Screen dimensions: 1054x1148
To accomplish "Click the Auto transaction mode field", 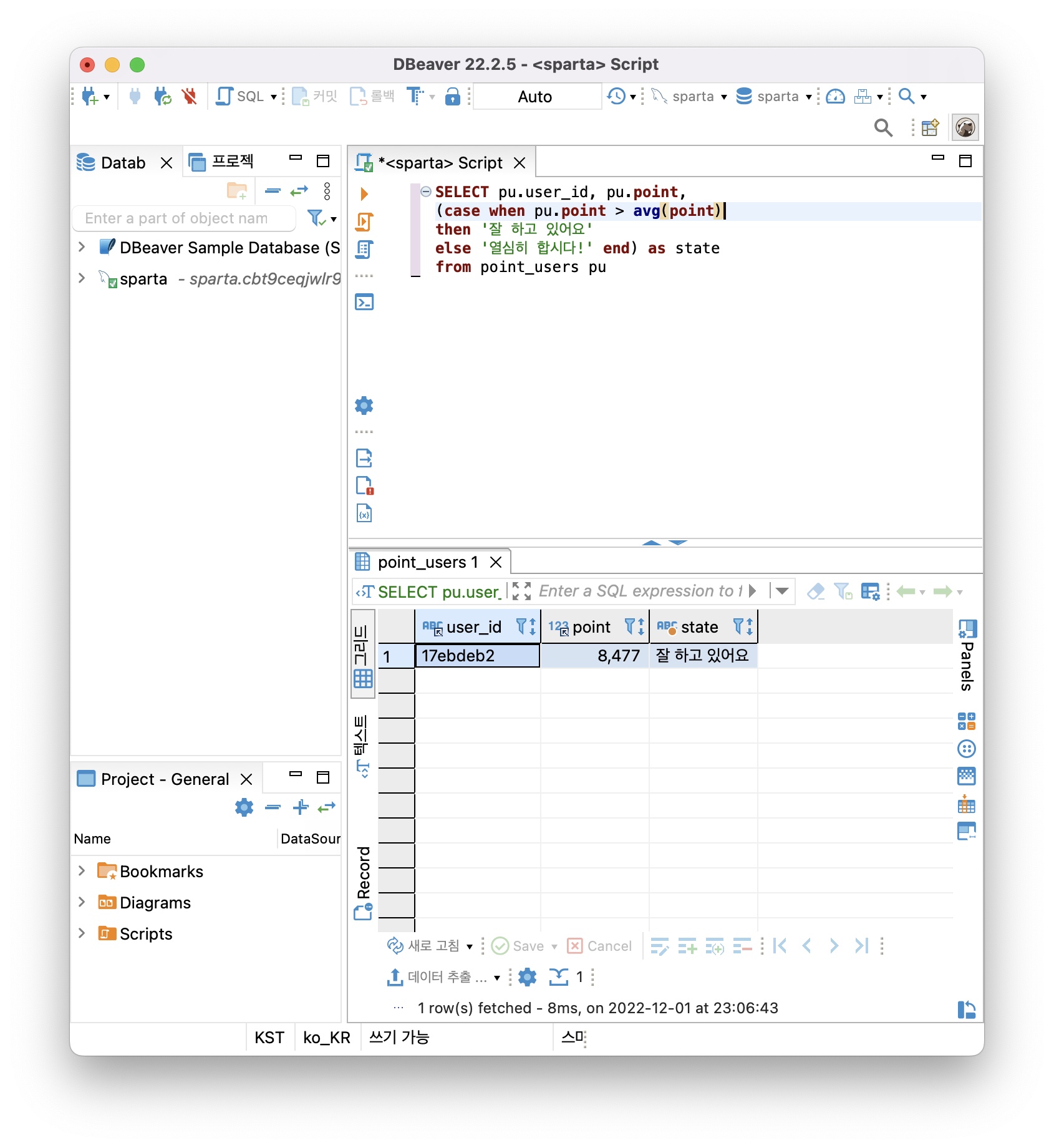I will (x=536, y=97).
